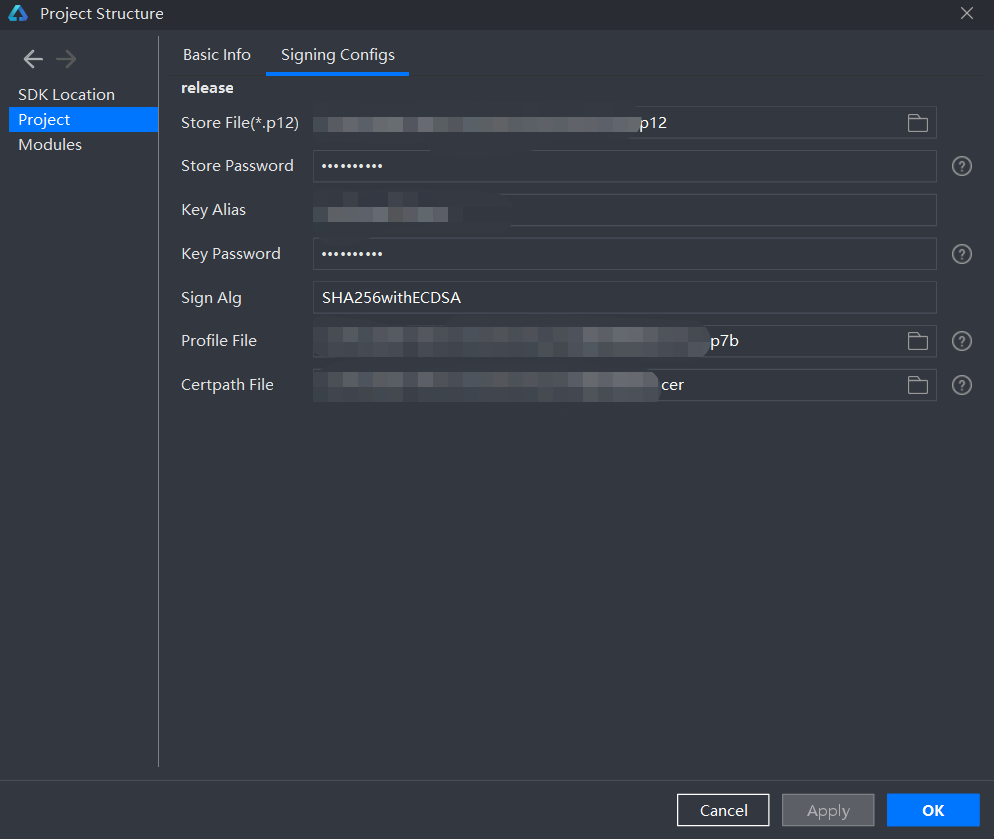Focus the Store Password field
This screenshot has height=839, width=994.
(x=624, y=166)
